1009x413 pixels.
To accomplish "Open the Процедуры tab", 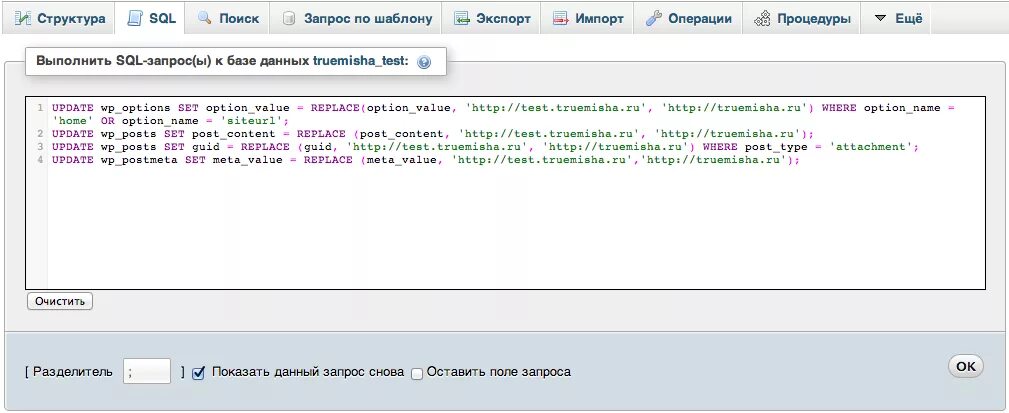I will tap(802, 18).
